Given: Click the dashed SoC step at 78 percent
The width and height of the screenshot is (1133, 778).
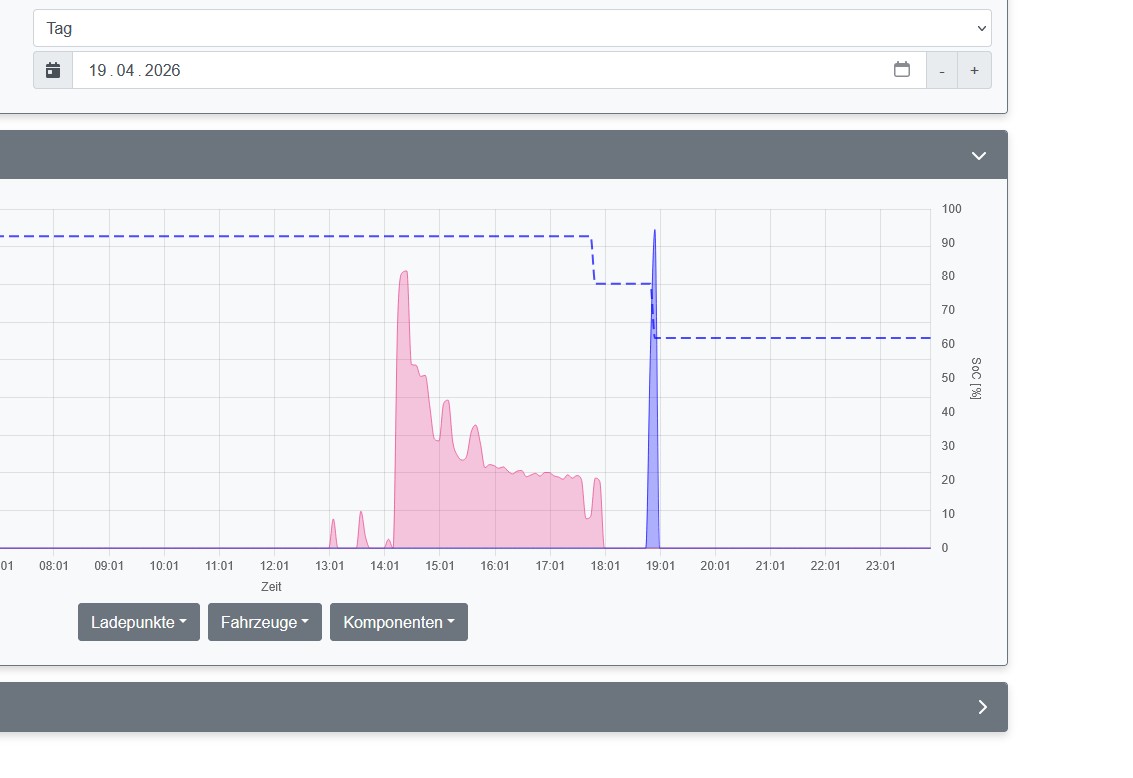Looking at the screenshot, I should pos(622,284).
